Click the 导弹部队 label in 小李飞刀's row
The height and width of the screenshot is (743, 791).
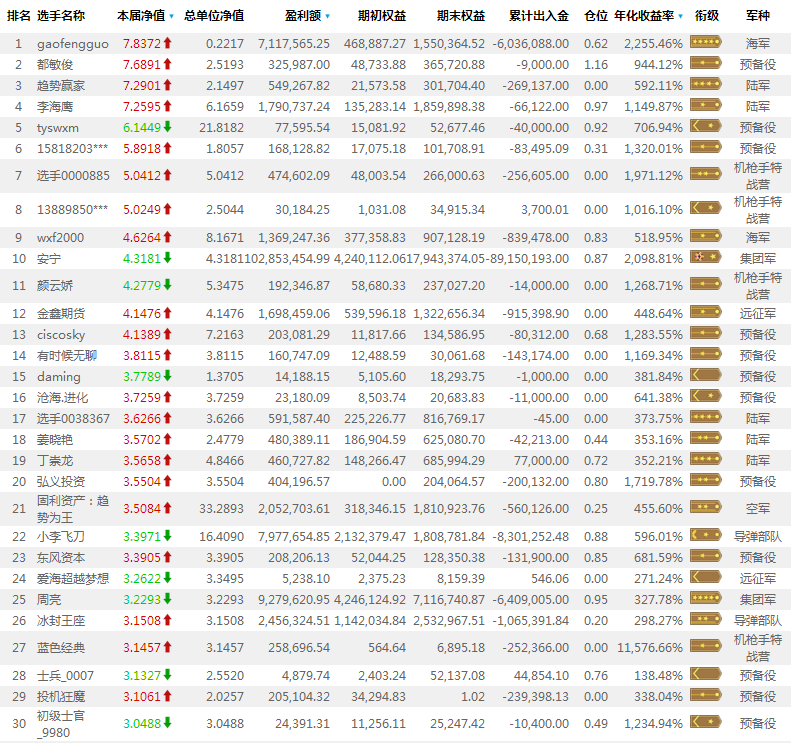(758, 537)
